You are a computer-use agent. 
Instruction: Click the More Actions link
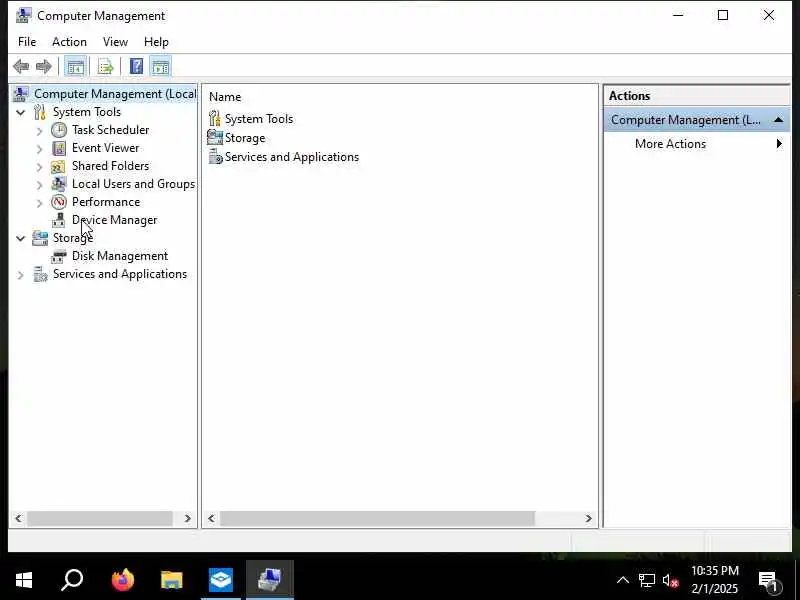click(670, 144)
